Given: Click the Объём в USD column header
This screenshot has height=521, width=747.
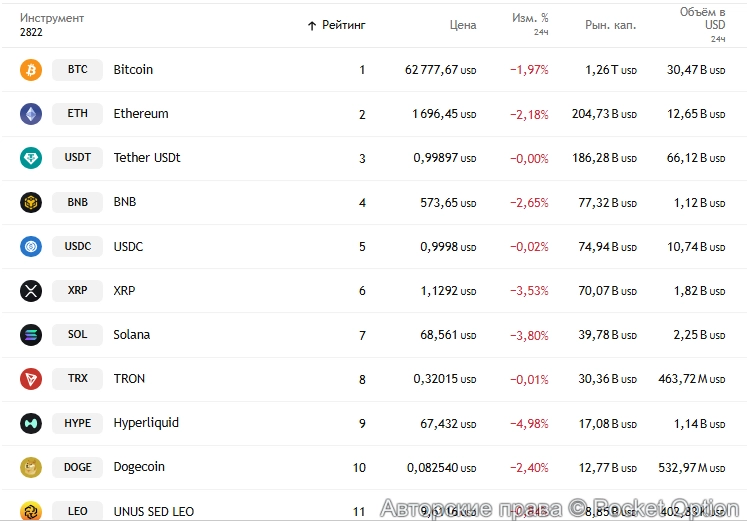Looking at the screenshot, I should tap(703, 24).
